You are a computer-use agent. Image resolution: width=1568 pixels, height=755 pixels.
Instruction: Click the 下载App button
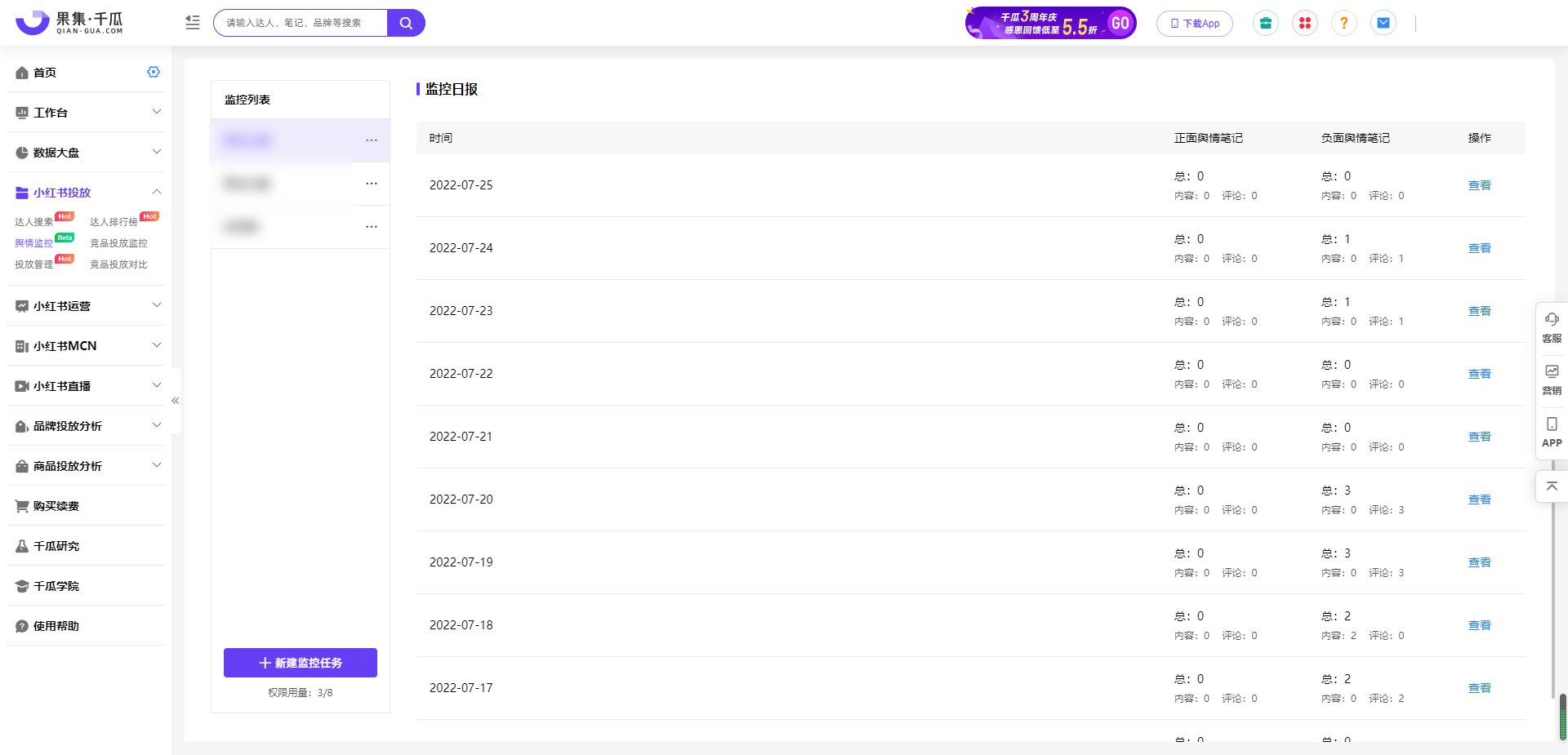tap(1195, 24)
